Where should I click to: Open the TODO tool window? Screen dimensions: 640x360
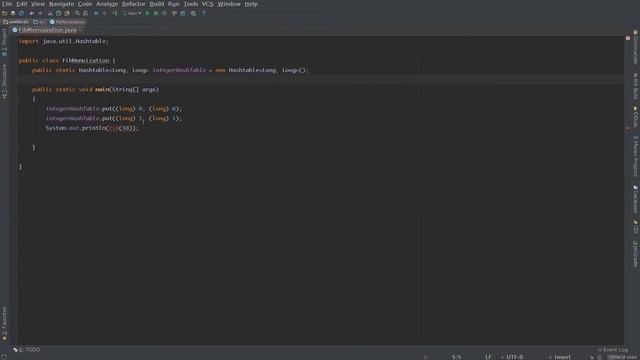point(27,350)
